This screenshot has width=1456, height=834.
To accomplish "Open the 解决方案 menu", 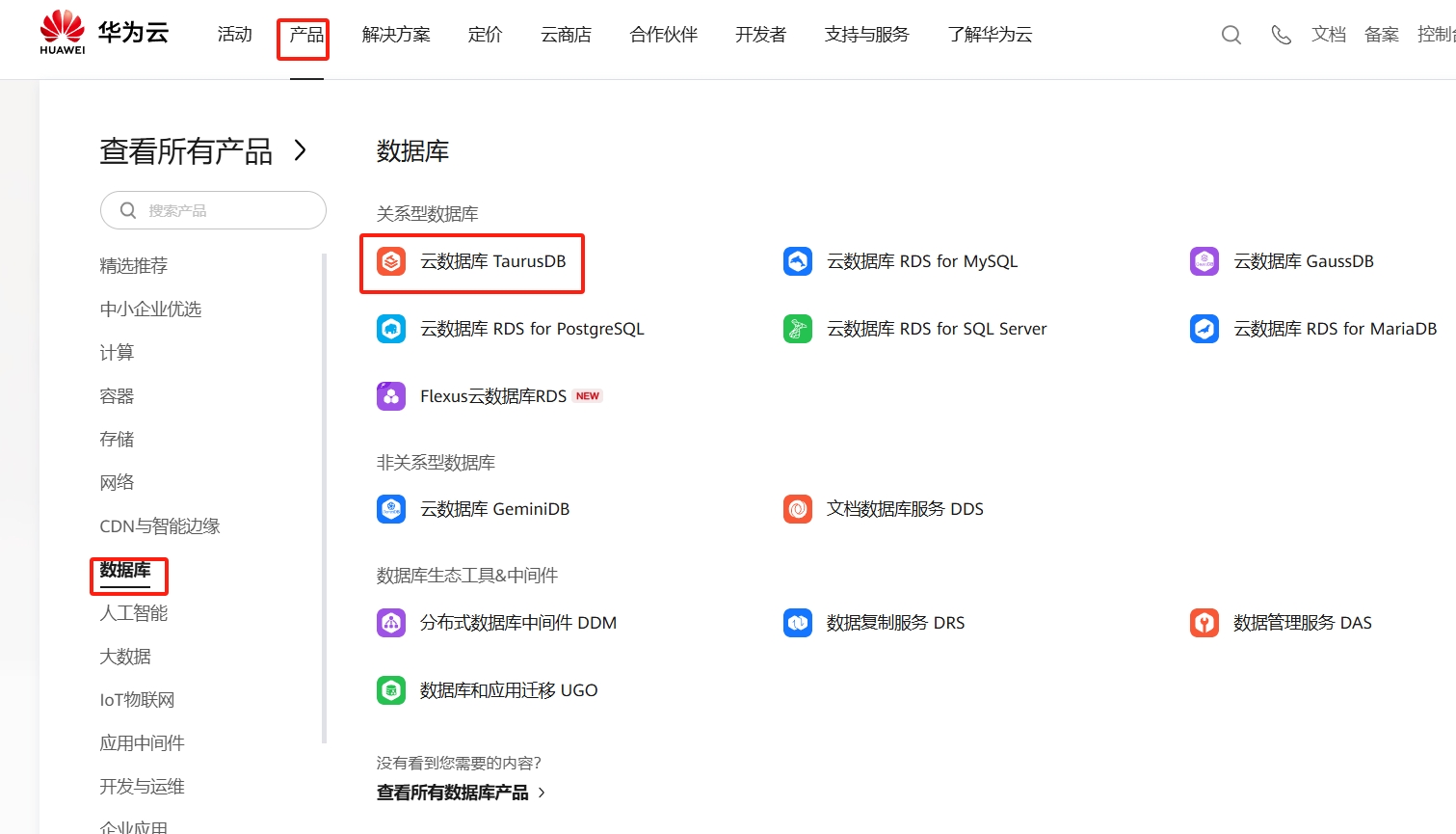I will pos(396,35).
